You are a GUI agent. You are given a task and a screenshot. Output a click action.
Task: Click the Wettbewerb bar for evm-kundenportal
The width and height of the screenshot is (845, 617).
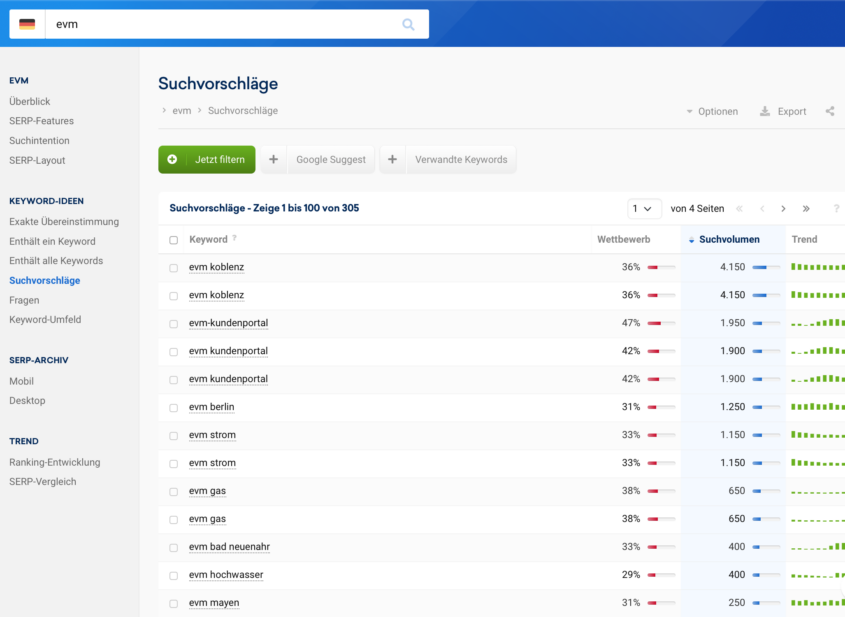661,323
